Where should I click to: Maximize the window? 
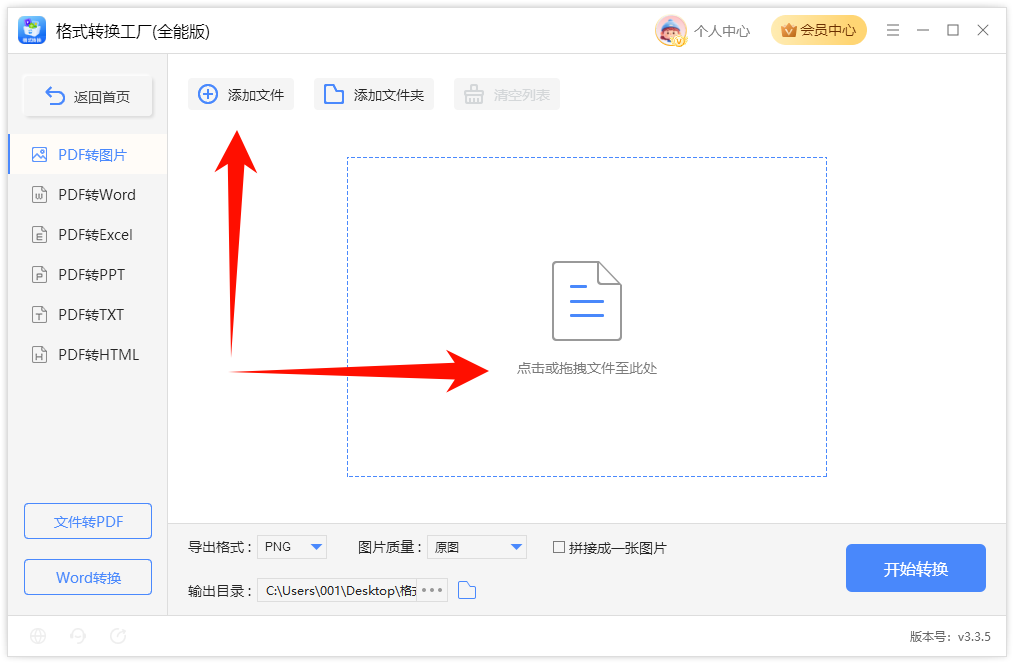953,30
